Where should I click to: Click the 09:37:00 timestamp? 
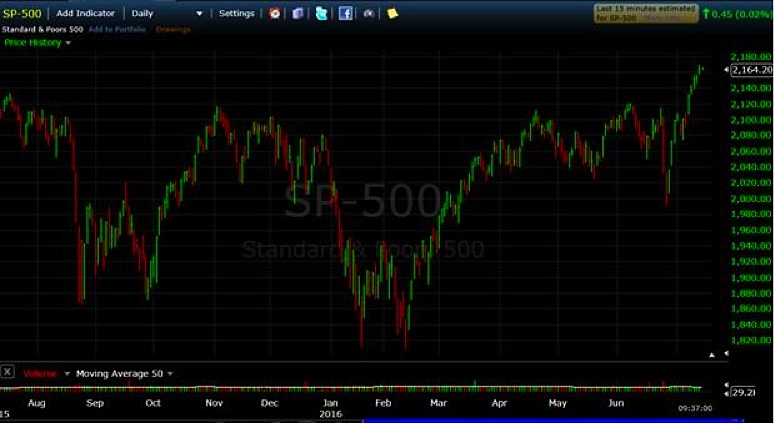point(695,408)
